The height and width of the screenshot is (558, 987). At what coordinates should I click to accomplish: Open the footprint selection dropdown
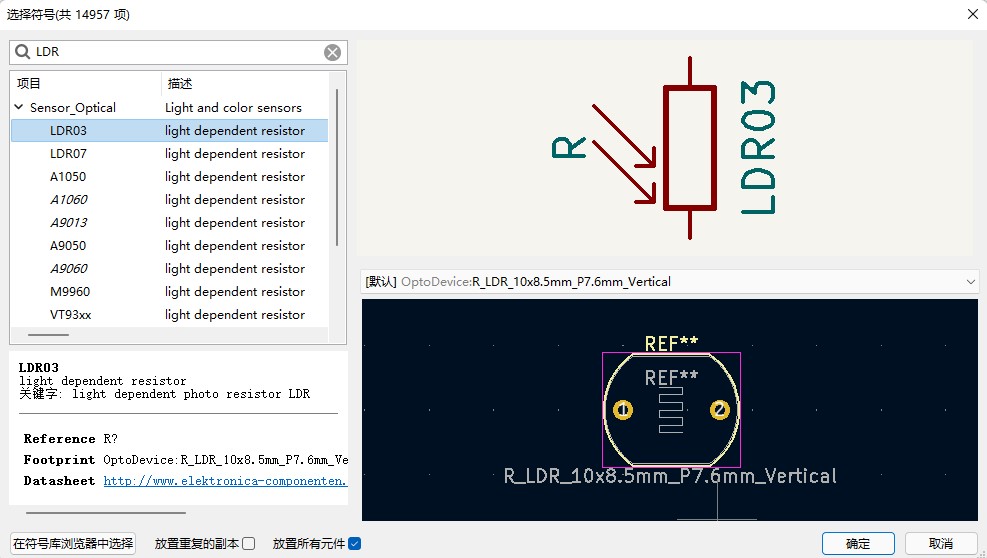(670, 282)
